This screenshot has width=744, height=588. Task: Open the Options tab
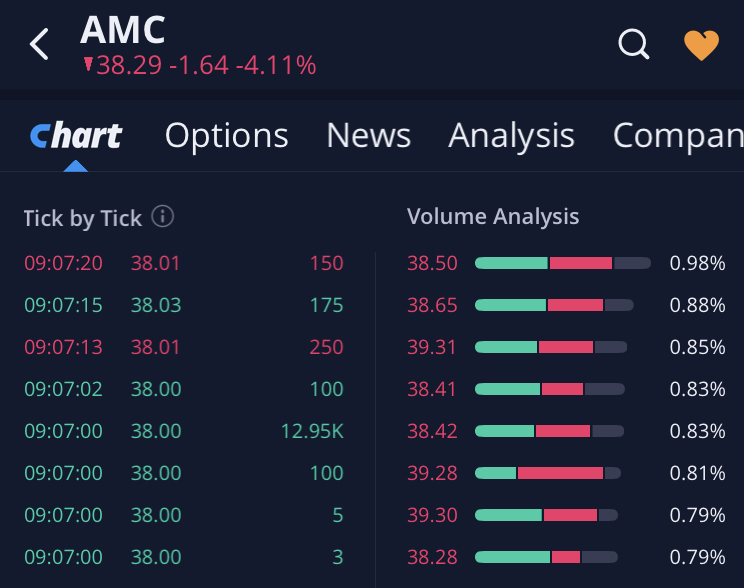[x=226, y=136]
